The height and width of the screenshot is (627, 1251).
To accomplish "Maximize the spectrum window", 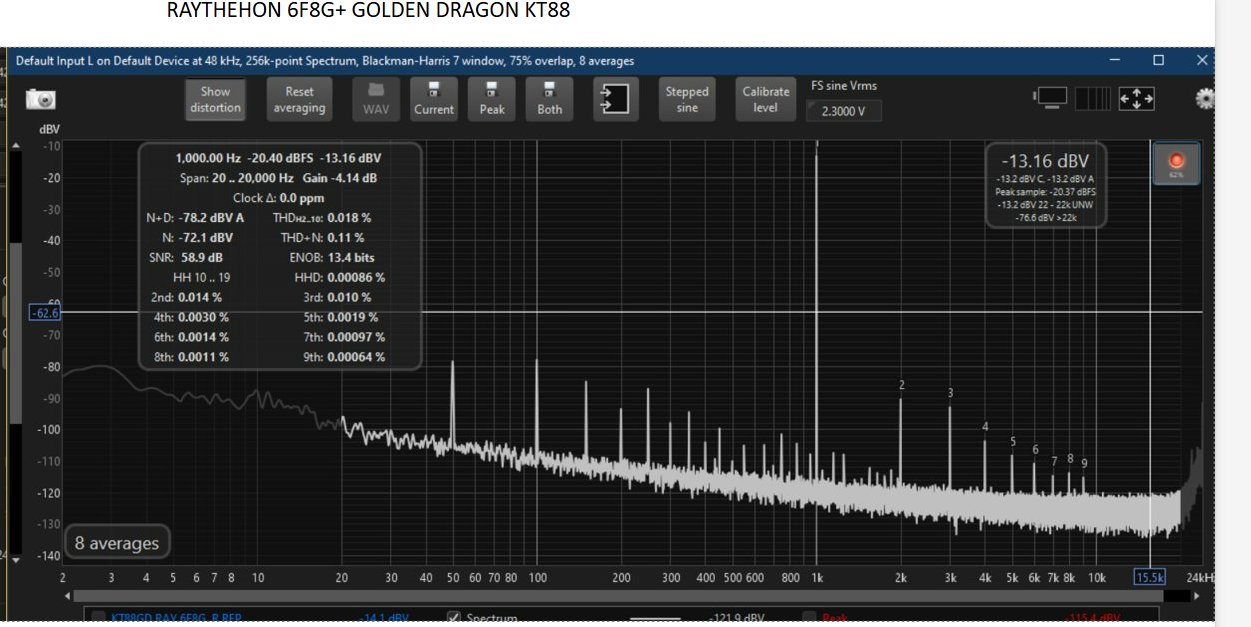I will (x=1158, y=60).
